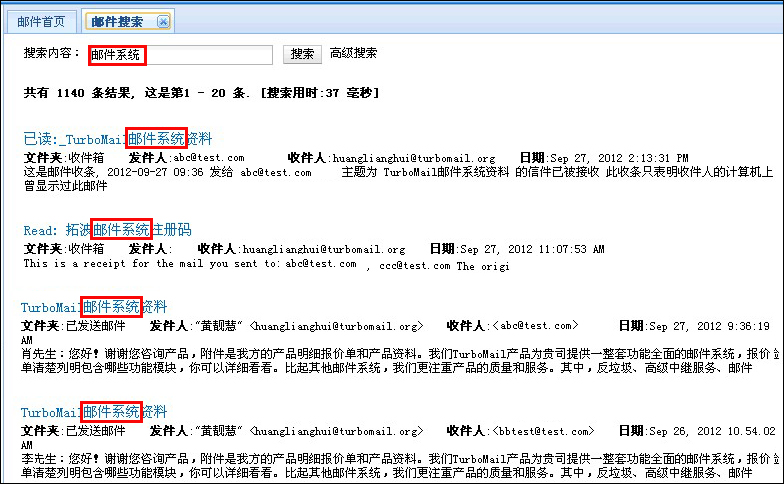Viewport: 784px width, 484px height.
Task: Click sender abc@test.com in the 已读 result
Action: coord(208,158)
